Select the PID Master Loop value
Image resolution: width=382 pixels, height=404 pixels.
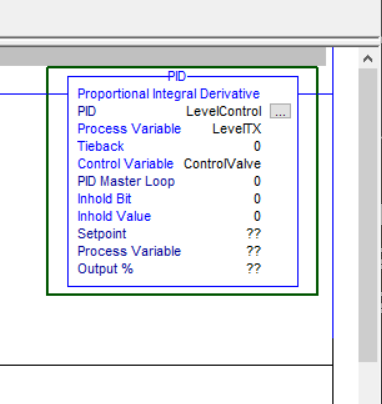(x=257, y=181)
